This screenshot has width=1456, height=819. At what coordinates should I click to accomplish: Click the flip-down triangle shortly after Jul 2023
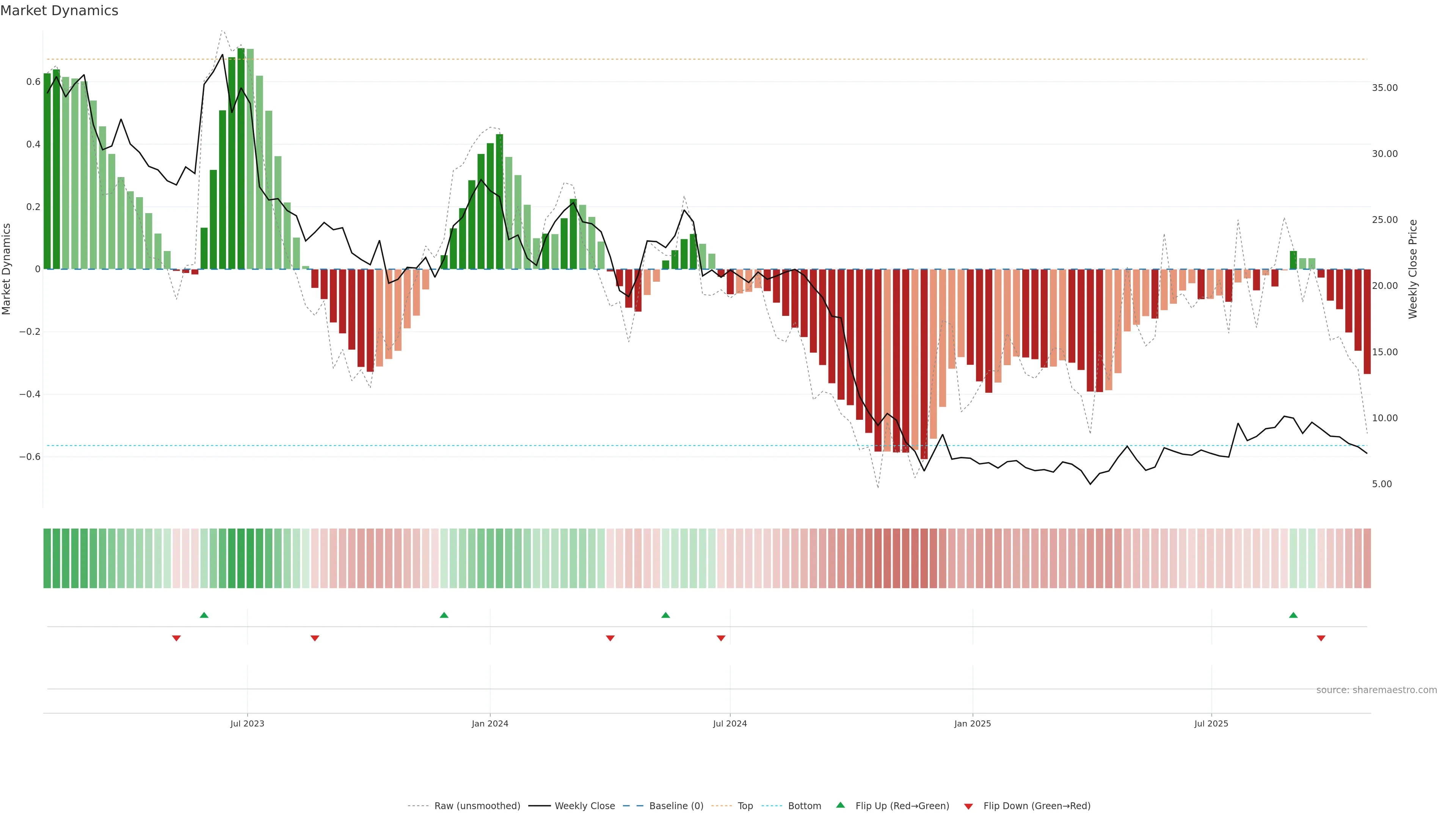[315, 638]
